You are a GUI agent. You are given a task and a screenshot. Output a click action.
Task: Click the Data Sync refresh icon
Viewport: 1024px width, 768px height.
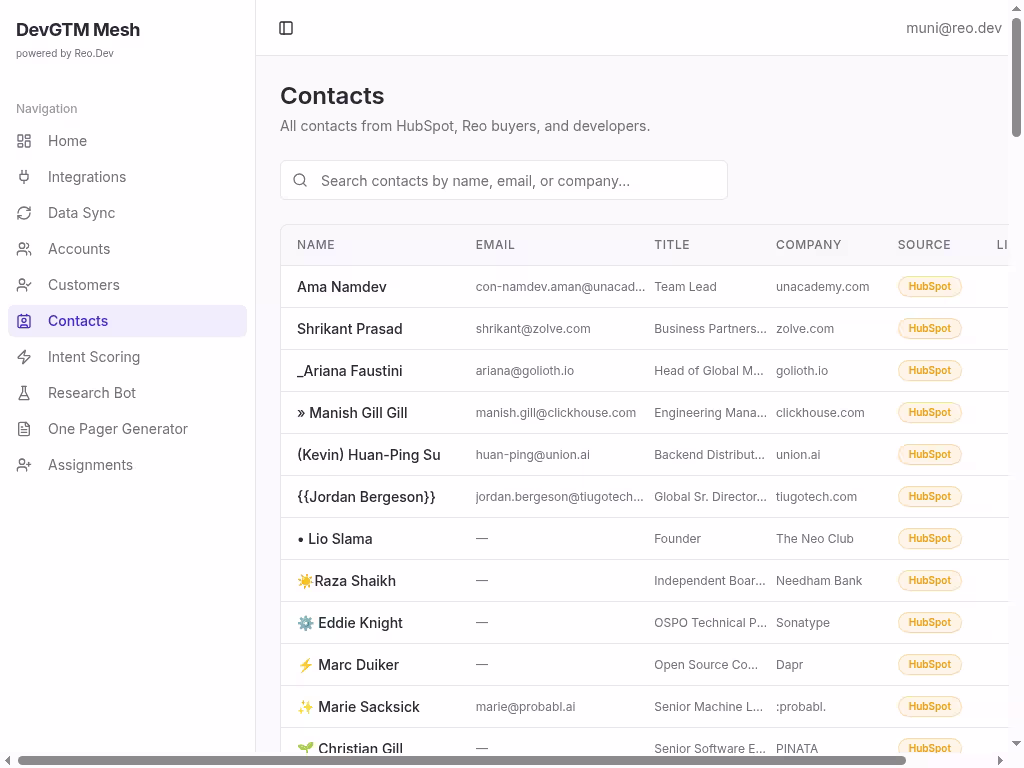[24, 213]
